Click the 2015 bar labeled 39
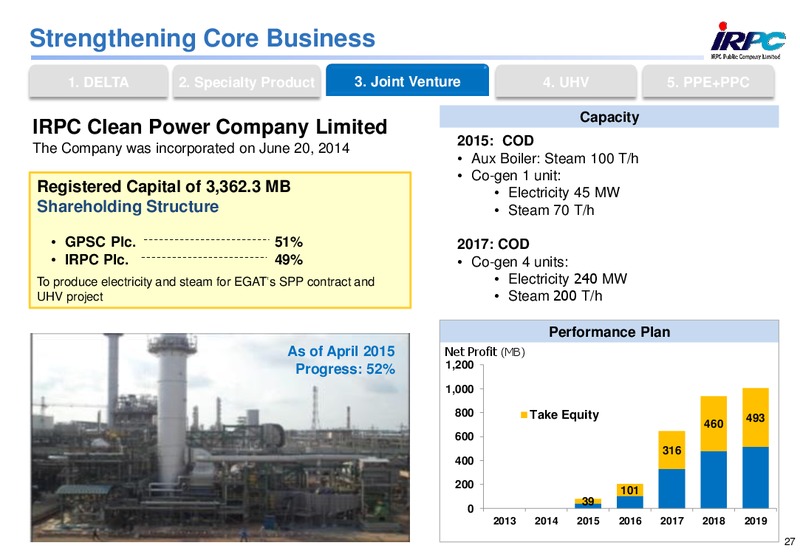This screenshot has height=554, width=800. coord(588,503)
